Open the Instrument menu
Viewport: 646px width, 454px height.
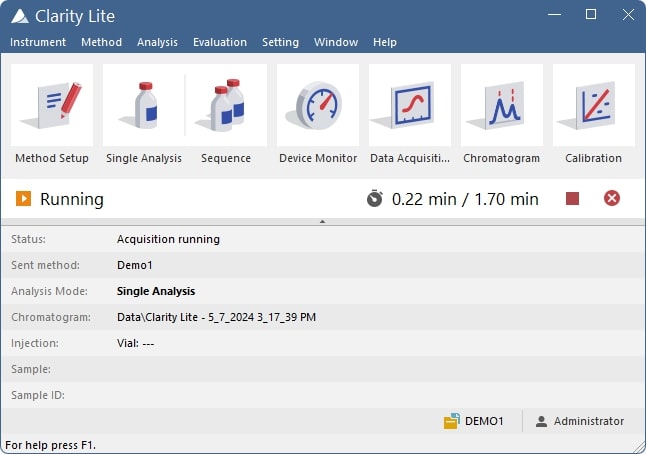pos(38,42)
